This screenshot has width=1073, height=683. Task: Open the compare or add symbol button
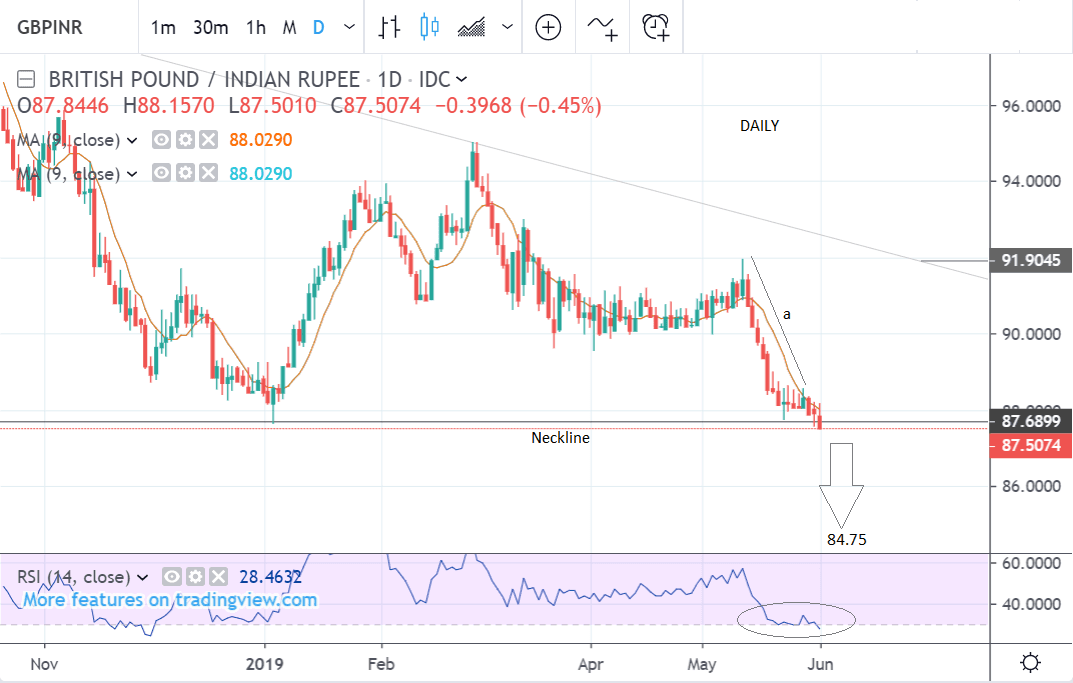coord(548,27)
